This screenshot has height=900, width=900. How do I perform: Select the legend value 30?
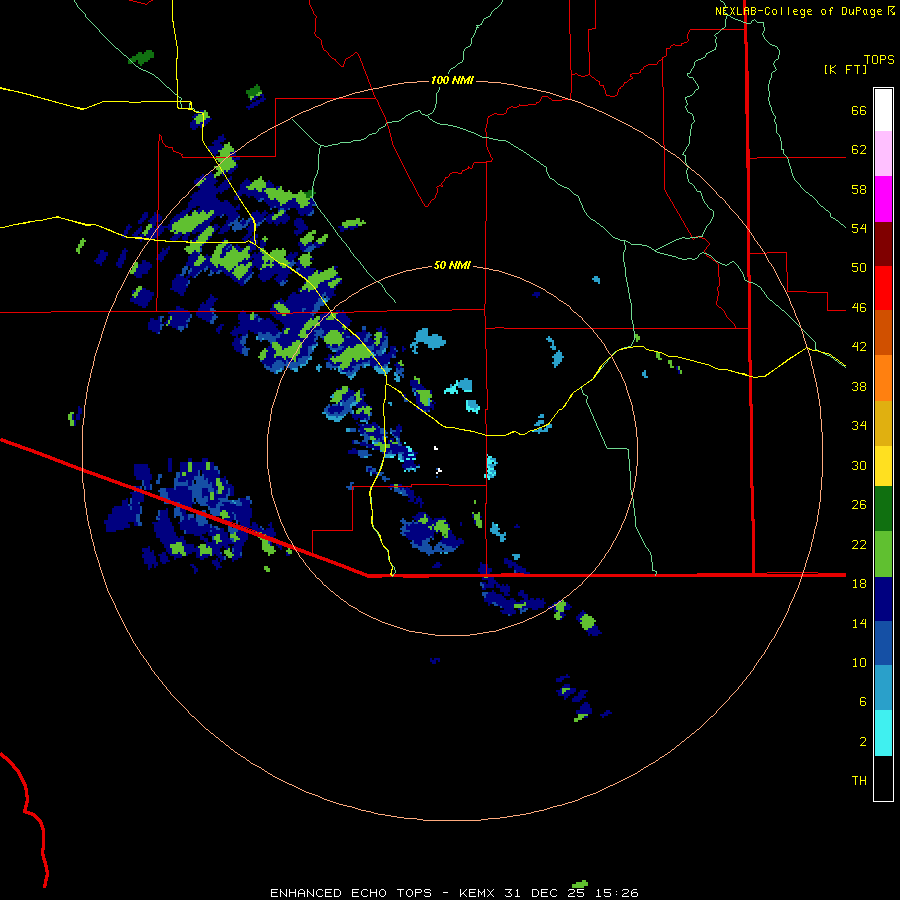(x=859, y=465)
